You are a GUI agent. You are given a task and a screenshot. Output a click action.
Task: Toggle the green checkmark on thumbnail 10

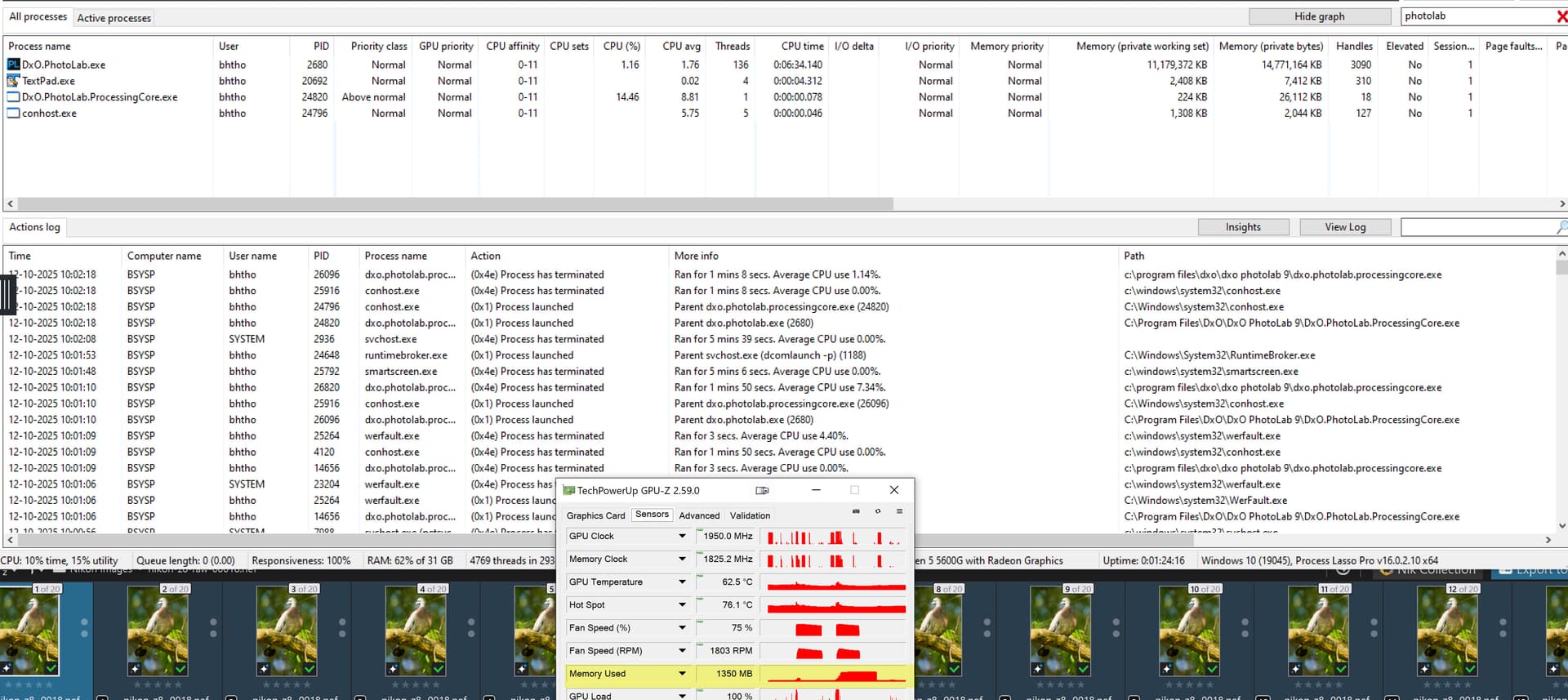click(1213, 669)
